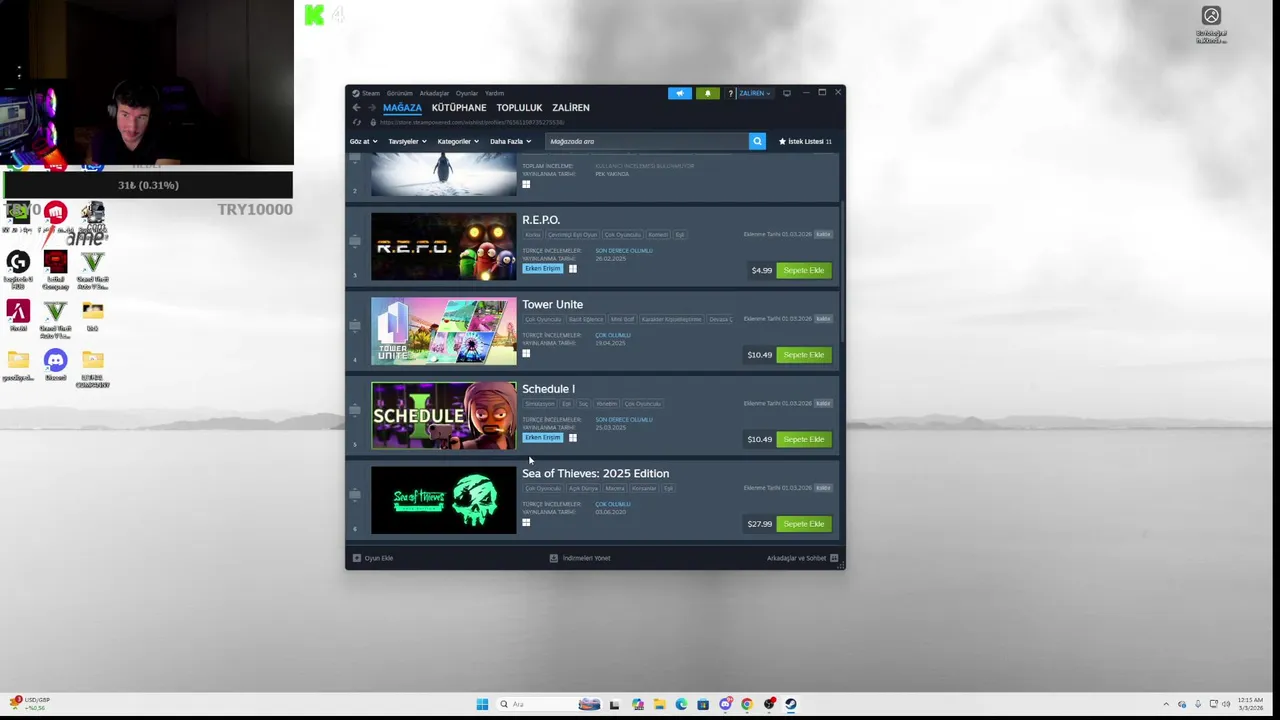The height and width of the screenshot is (720, 1280).
Task: Click the İndirmeleri Yönet download icon
Action: pos(554,558)
